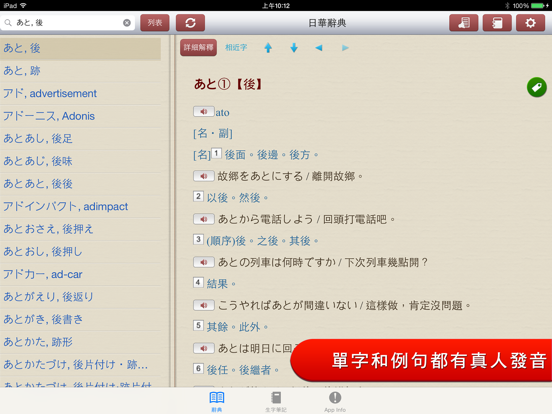Select list entry あとかた, 跡形
The height and width of the screenshot is (414, 552).
click(80, 342)
